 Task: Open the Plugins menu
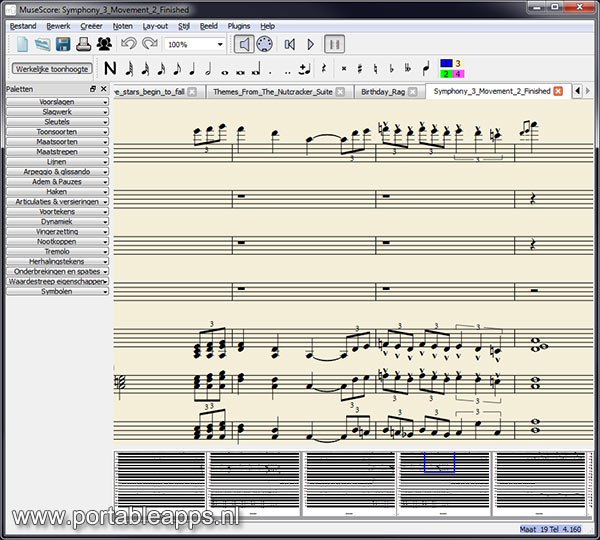click(239, 26)
